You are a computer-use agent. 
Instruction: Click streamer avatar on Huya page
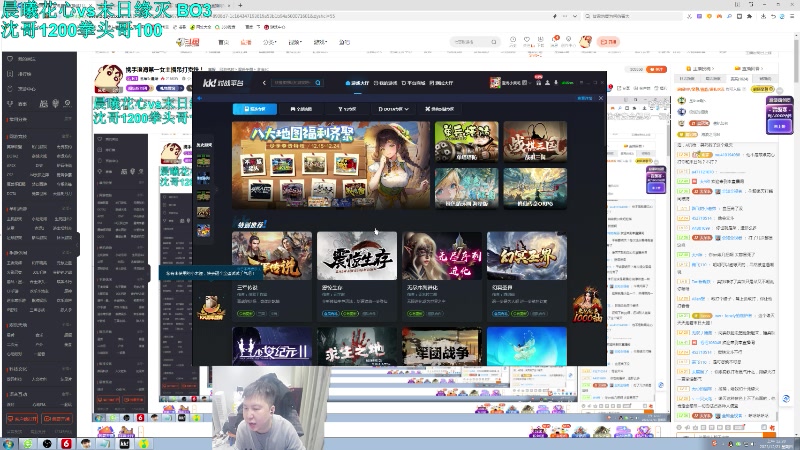point(108,78)
